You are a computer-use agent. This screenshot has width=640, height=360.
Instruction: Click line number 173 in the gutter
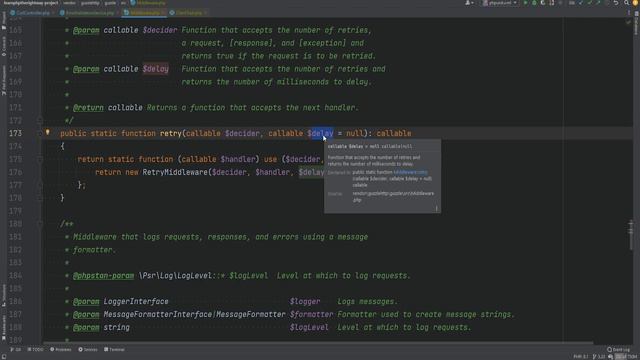[x=16, y=133]
